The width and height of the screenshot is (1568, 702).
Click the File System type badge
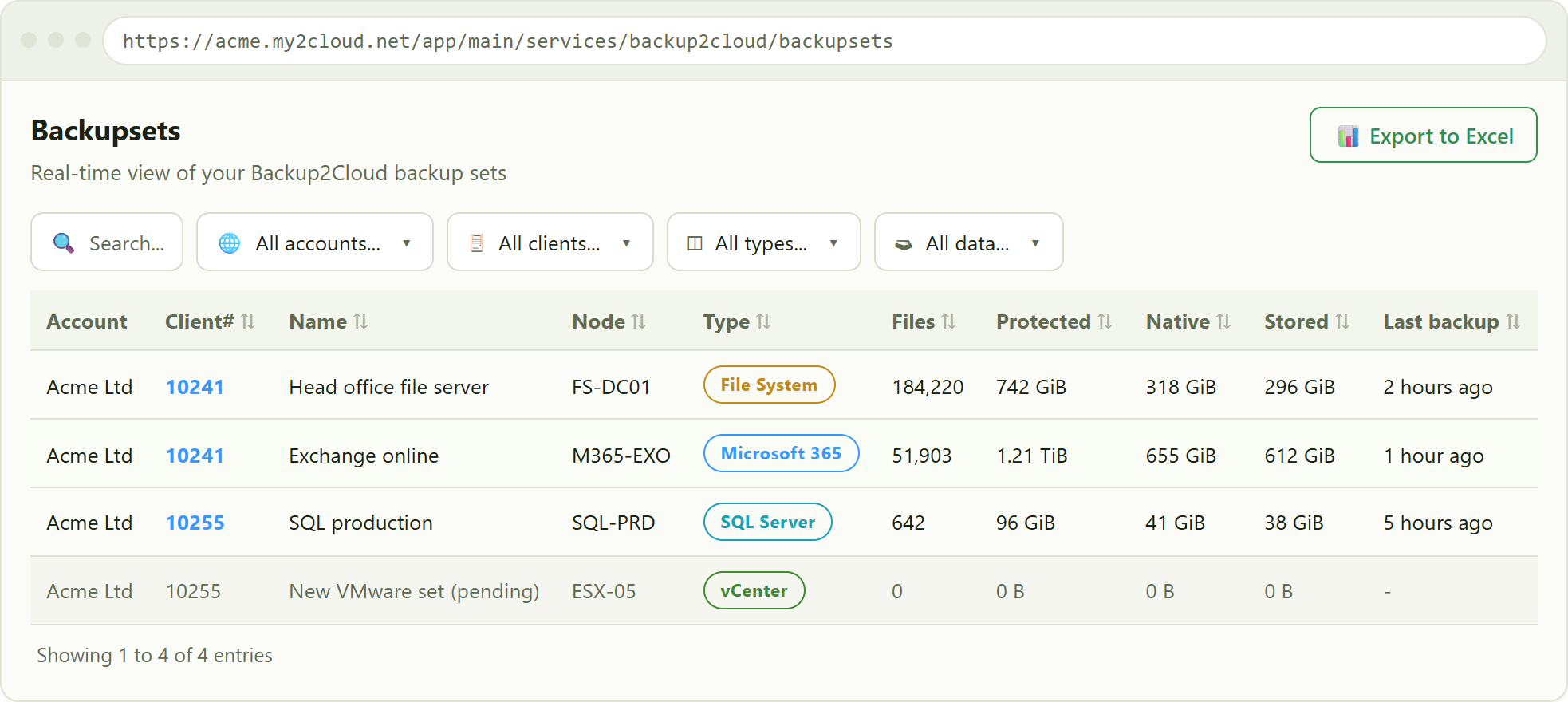coord(769,385)
